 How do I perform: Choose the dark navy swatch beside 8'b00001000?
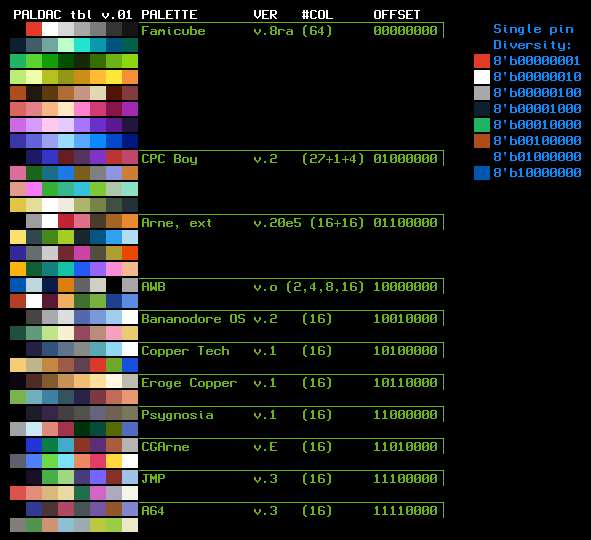click(x=482, y=109)
